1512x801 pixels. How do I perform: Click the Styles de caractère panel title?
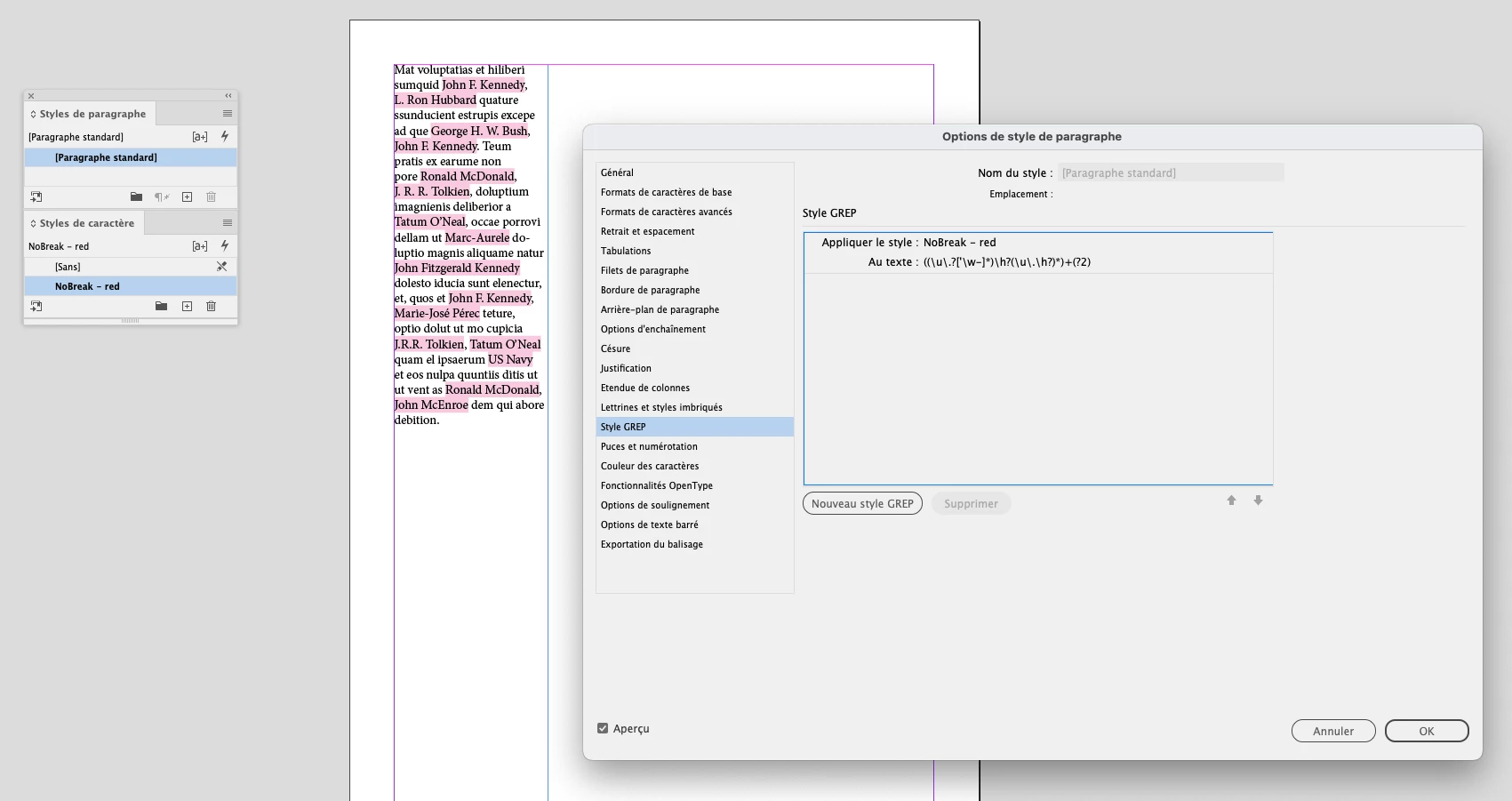(87, 223)
